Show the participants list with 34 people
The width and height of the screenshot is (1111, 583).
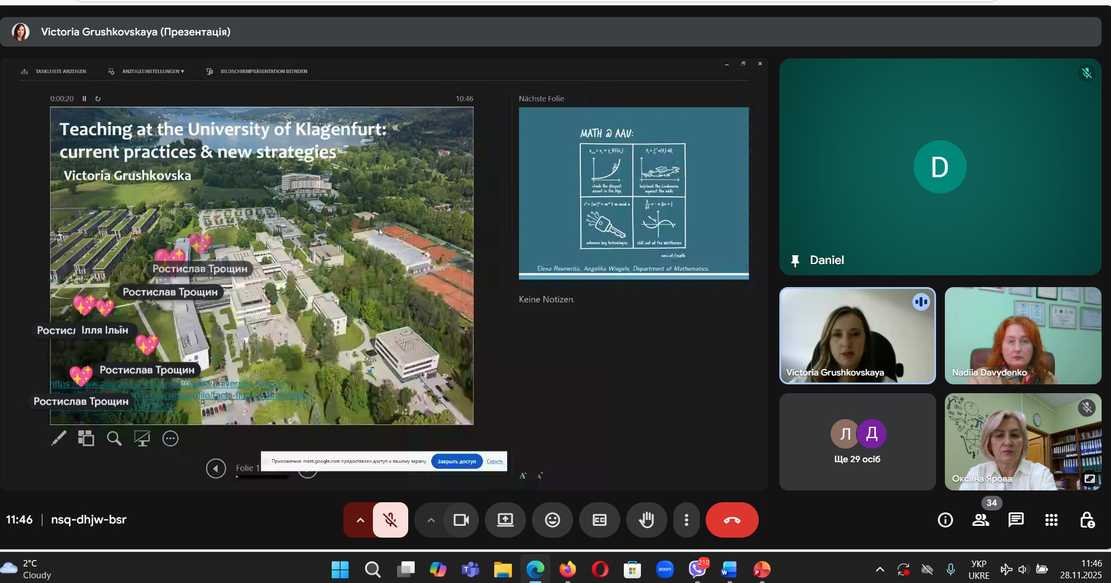pos(981,520)
